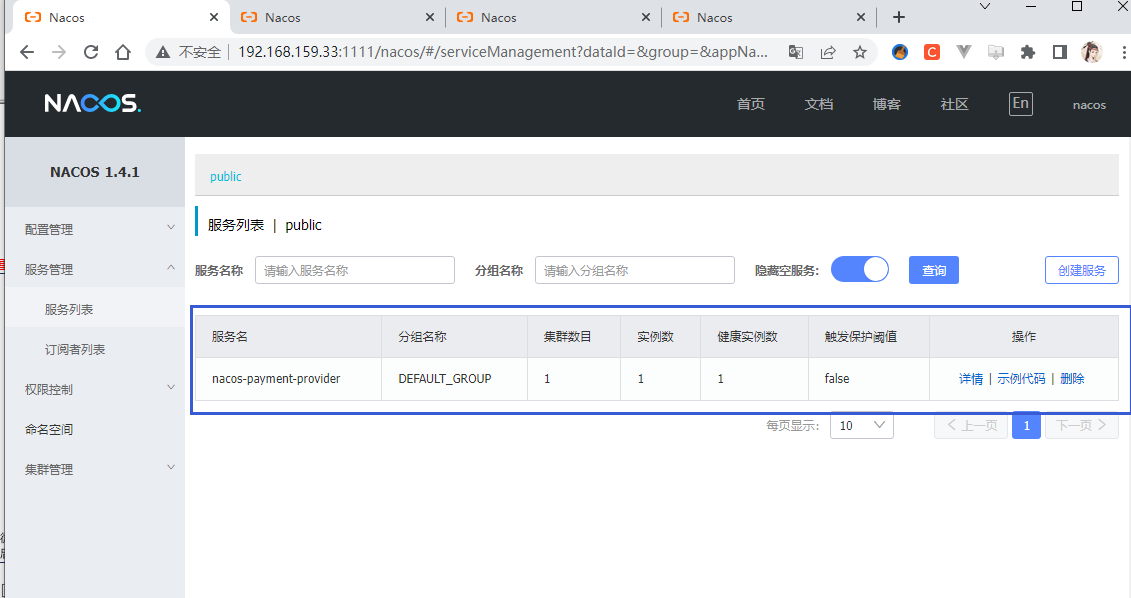The height and width of the screenshot is (598, 1131).
Task: Open the tab search chevron
Action: click(x=985, y=6)
